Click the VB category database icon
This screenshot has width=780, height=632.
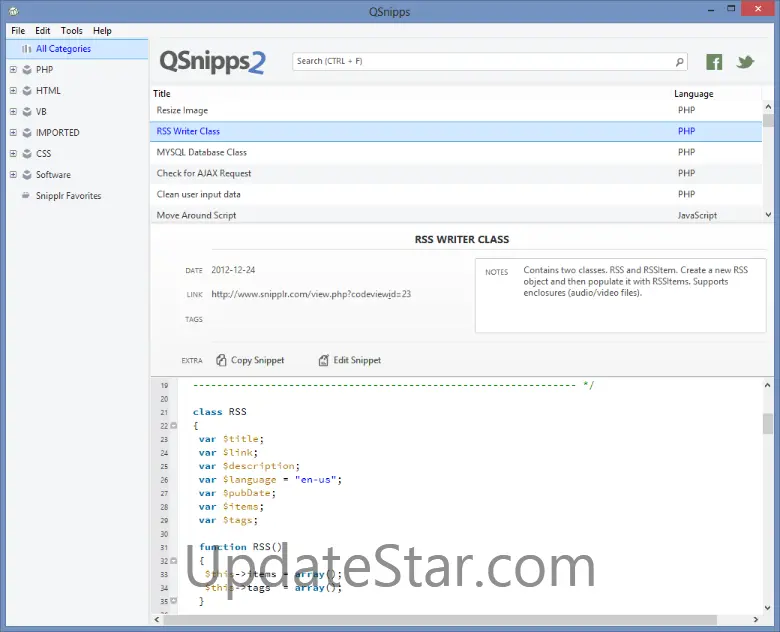point(27,111)
